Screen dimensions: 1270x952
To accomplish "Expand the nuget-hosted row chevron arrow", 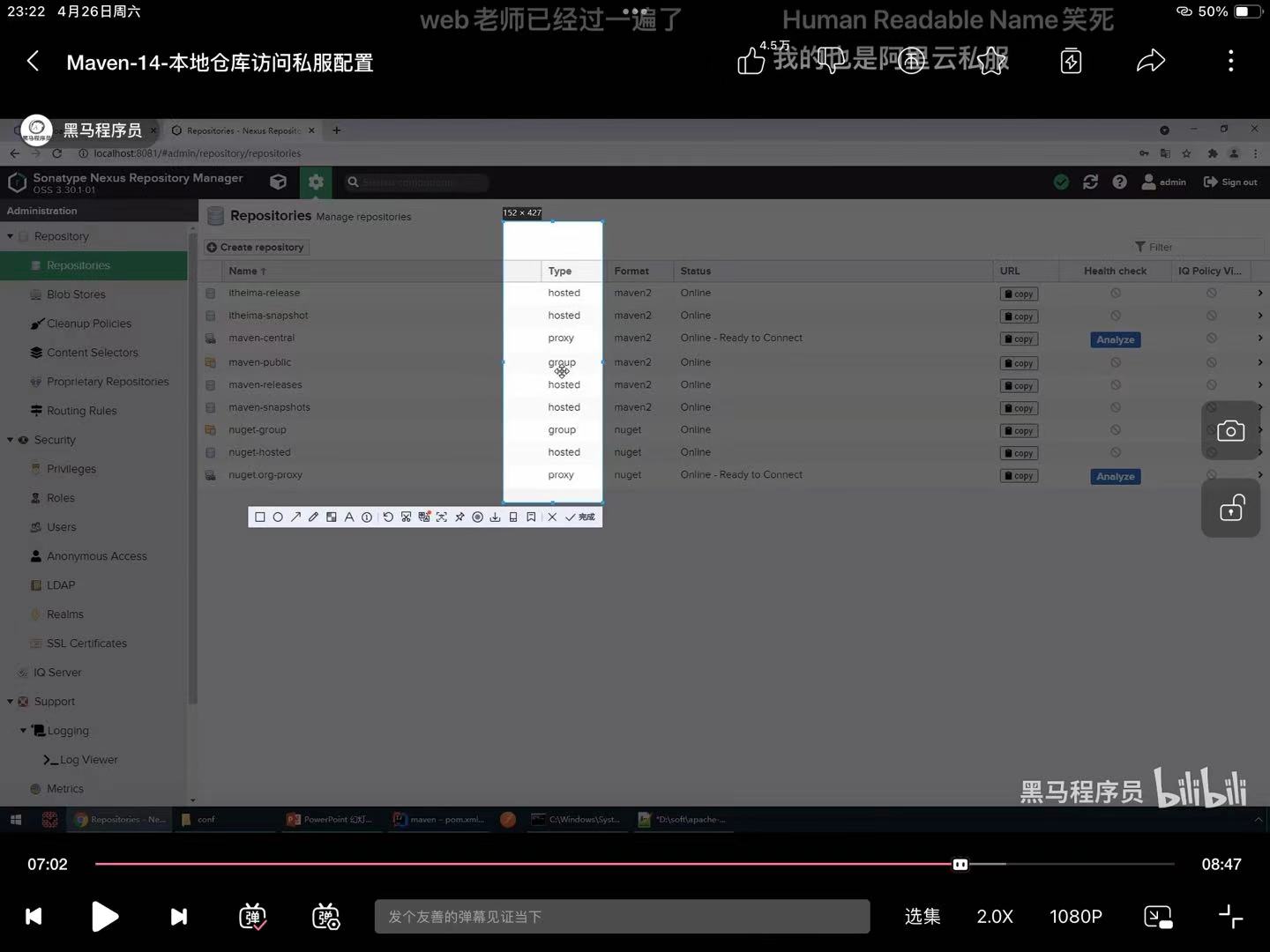I will (x=1259, y=452).
